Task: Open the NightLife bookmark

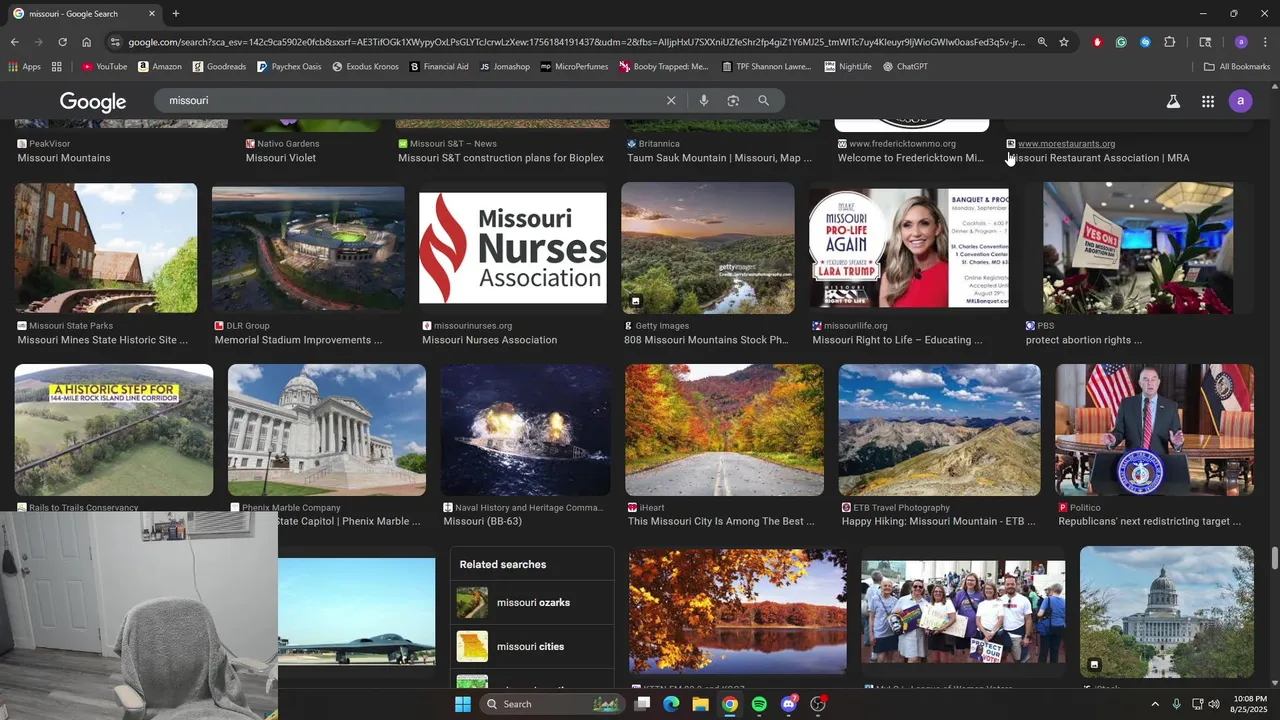Action: pos(848,67)
